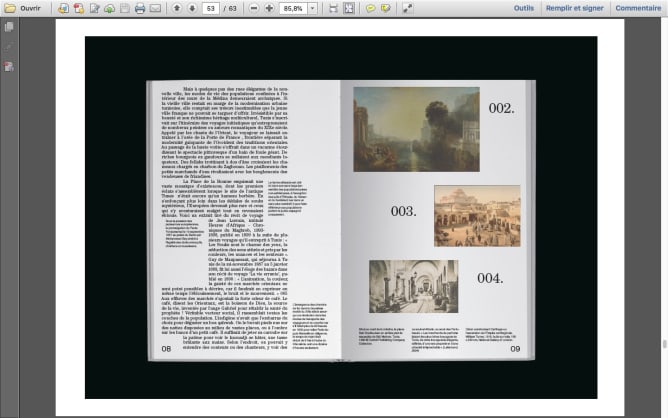Open the Outils panel
This screenshot has width=668, height=418.
coord(524,8)
